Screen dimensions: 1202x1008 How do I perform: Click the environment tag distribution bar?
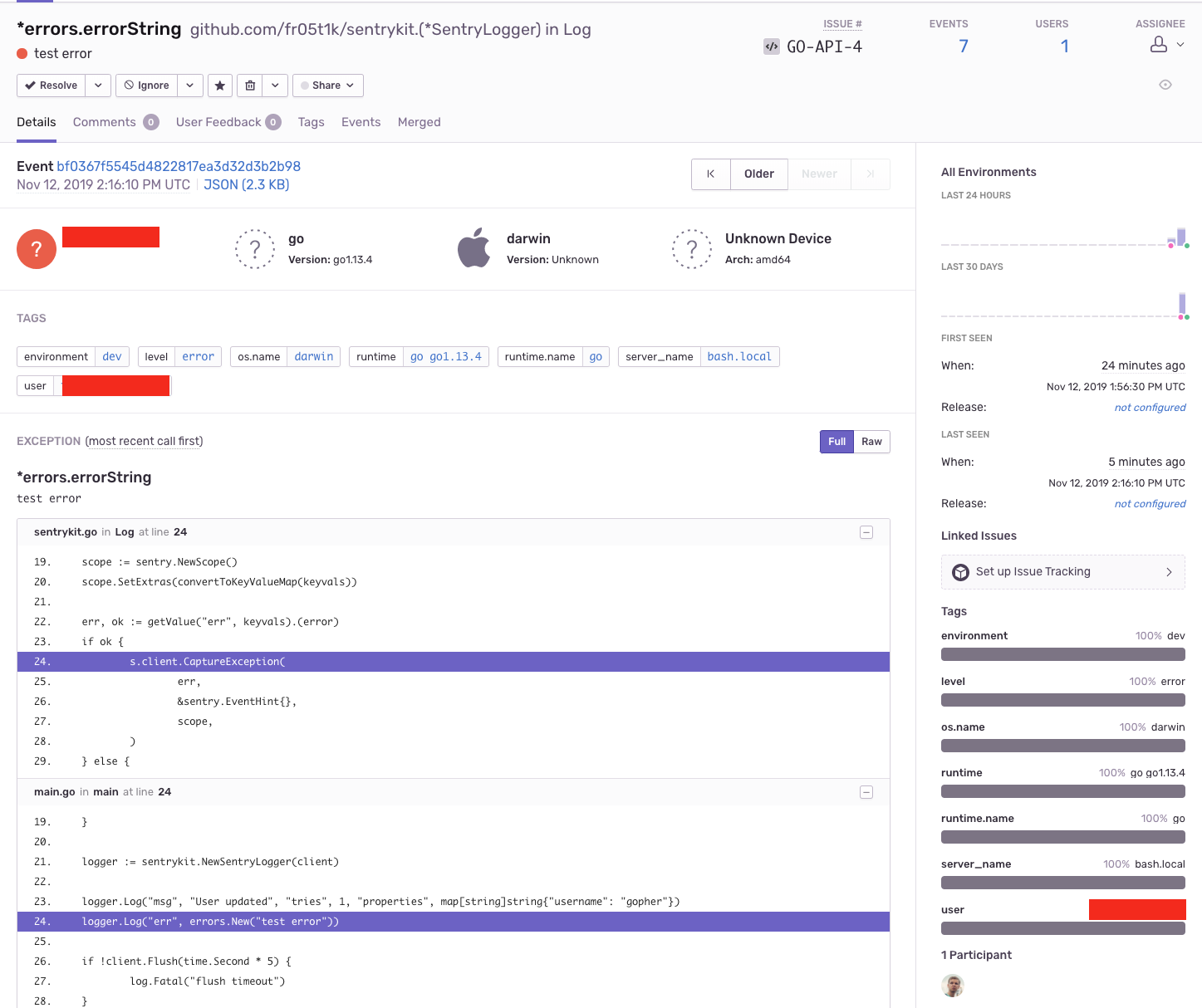pos(1063,654)
